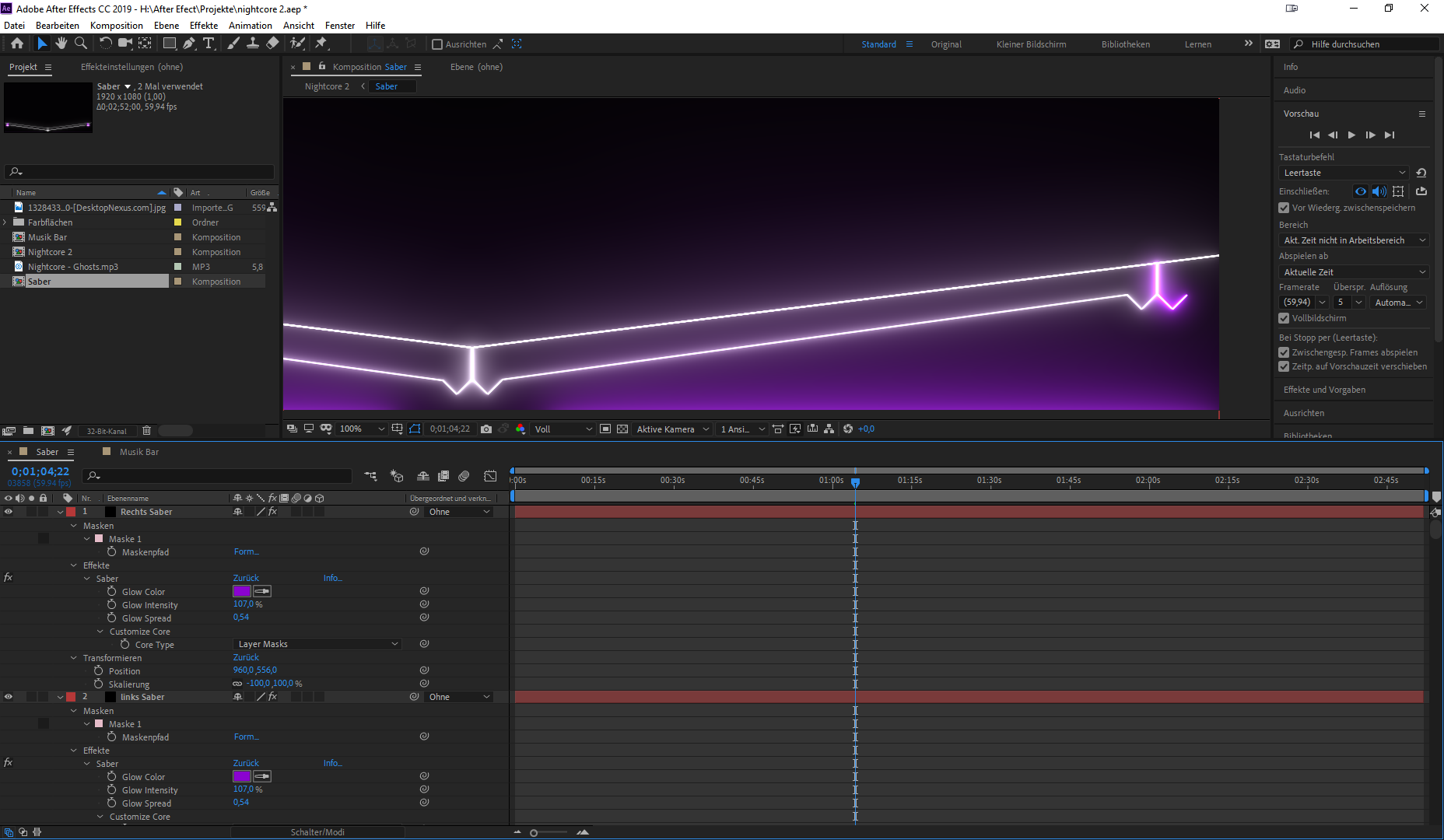Create new folder in the Projekt panel
Image resolution: width=1444 pixels, height=840 pixels.
(x=28, y=430)
